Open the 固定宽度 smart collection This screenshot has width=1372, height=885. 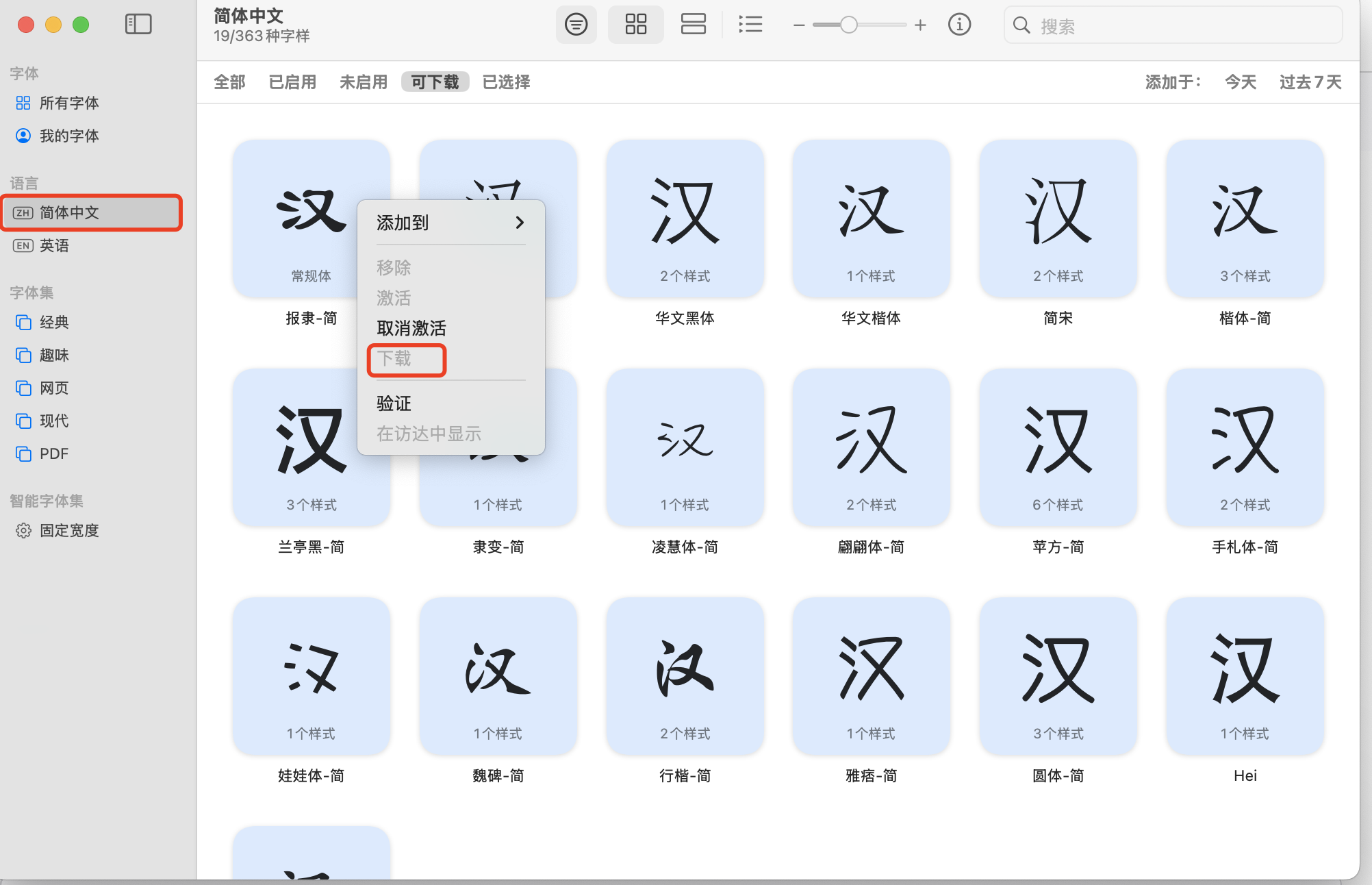coord(68,531)
